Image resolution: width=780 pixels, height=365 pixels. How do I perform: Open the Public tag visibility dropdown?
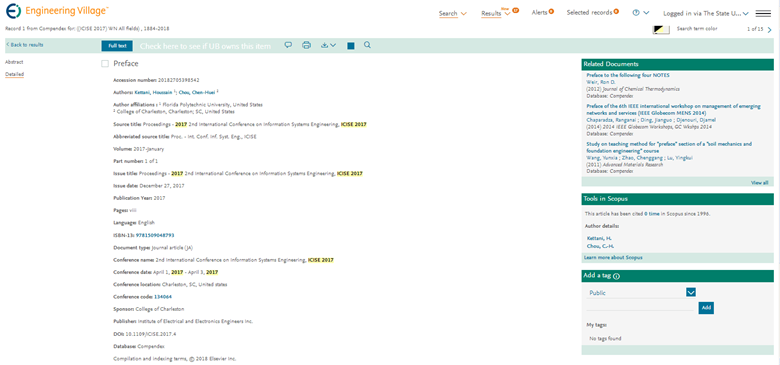[690, 292]
